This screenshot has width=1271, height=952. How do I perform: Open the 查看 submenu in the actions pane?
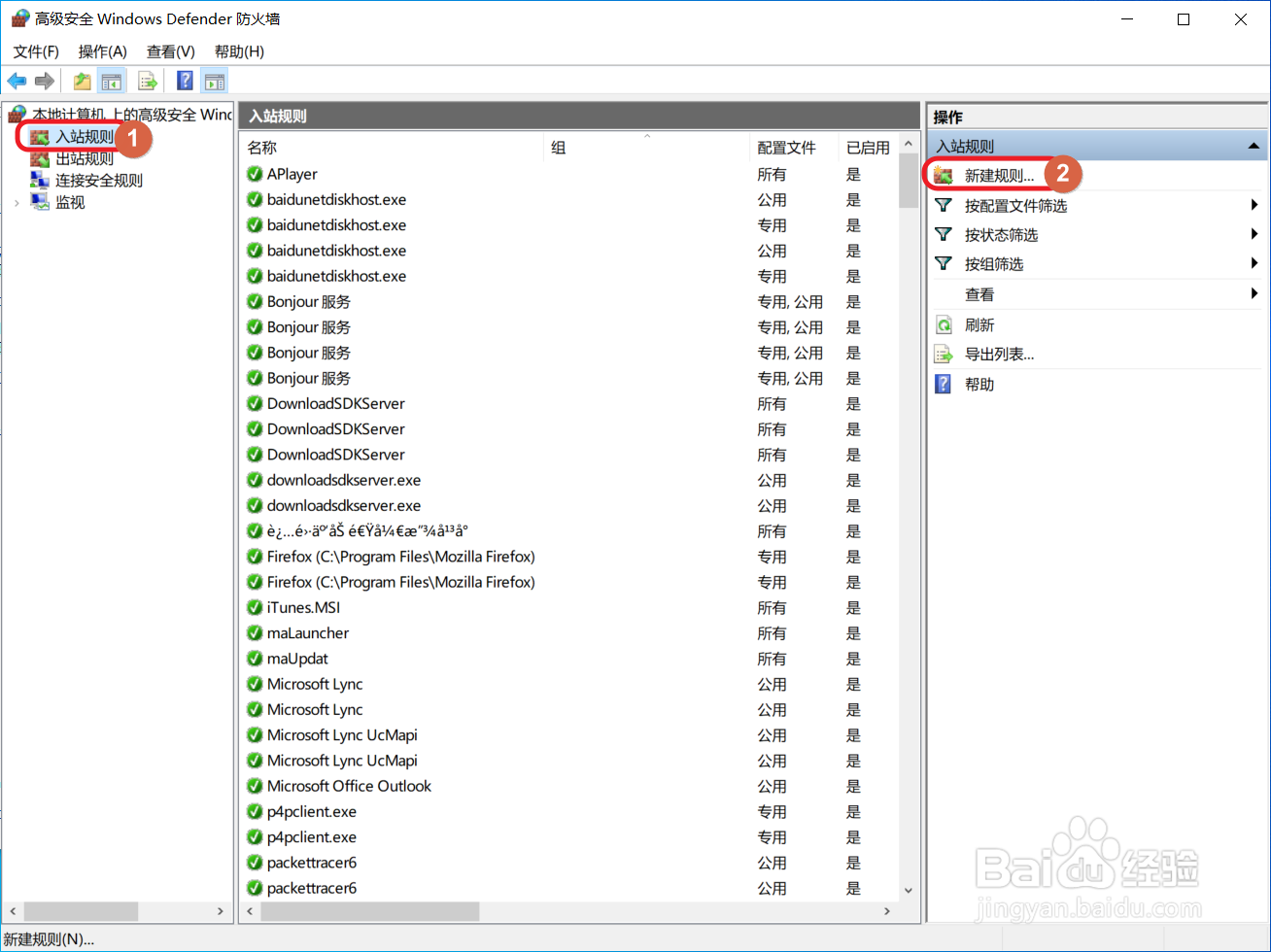pos(1098,294)
